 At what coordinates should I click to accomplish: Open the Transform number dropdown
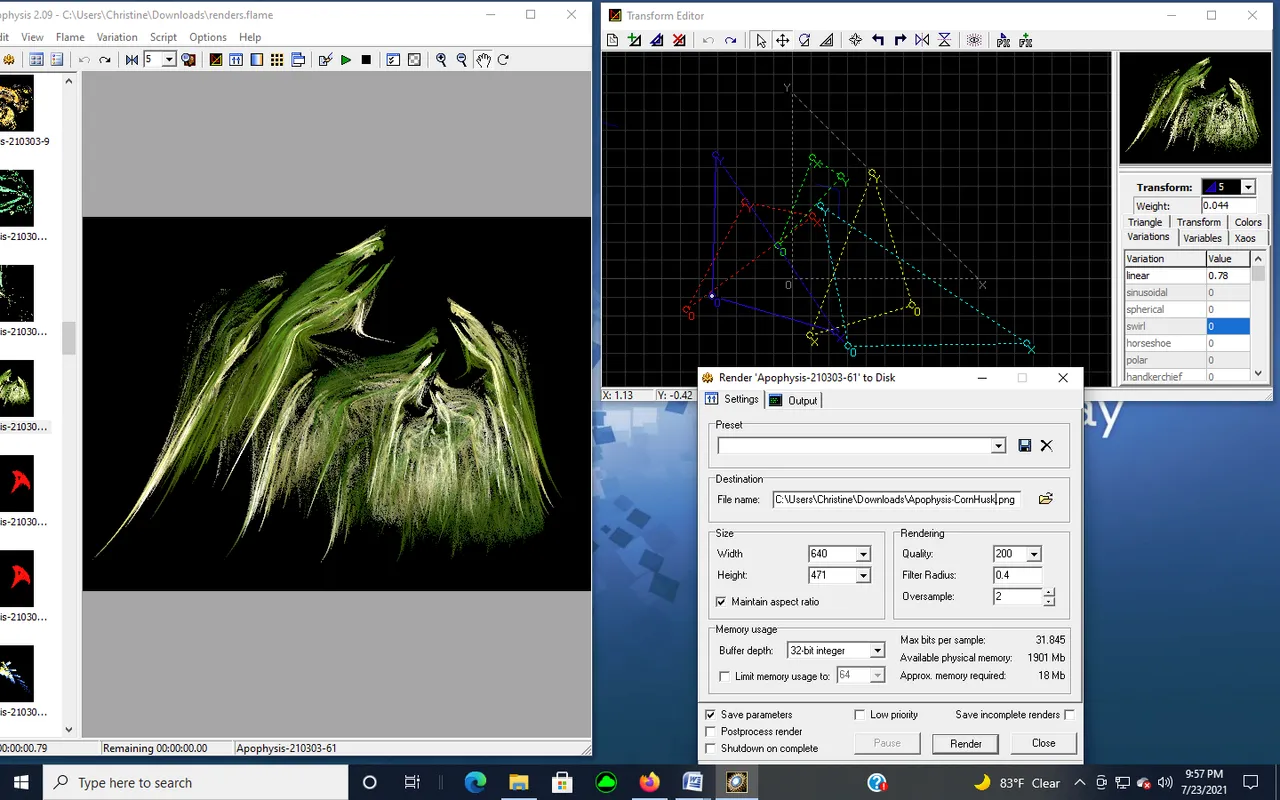pos(1248,187)
